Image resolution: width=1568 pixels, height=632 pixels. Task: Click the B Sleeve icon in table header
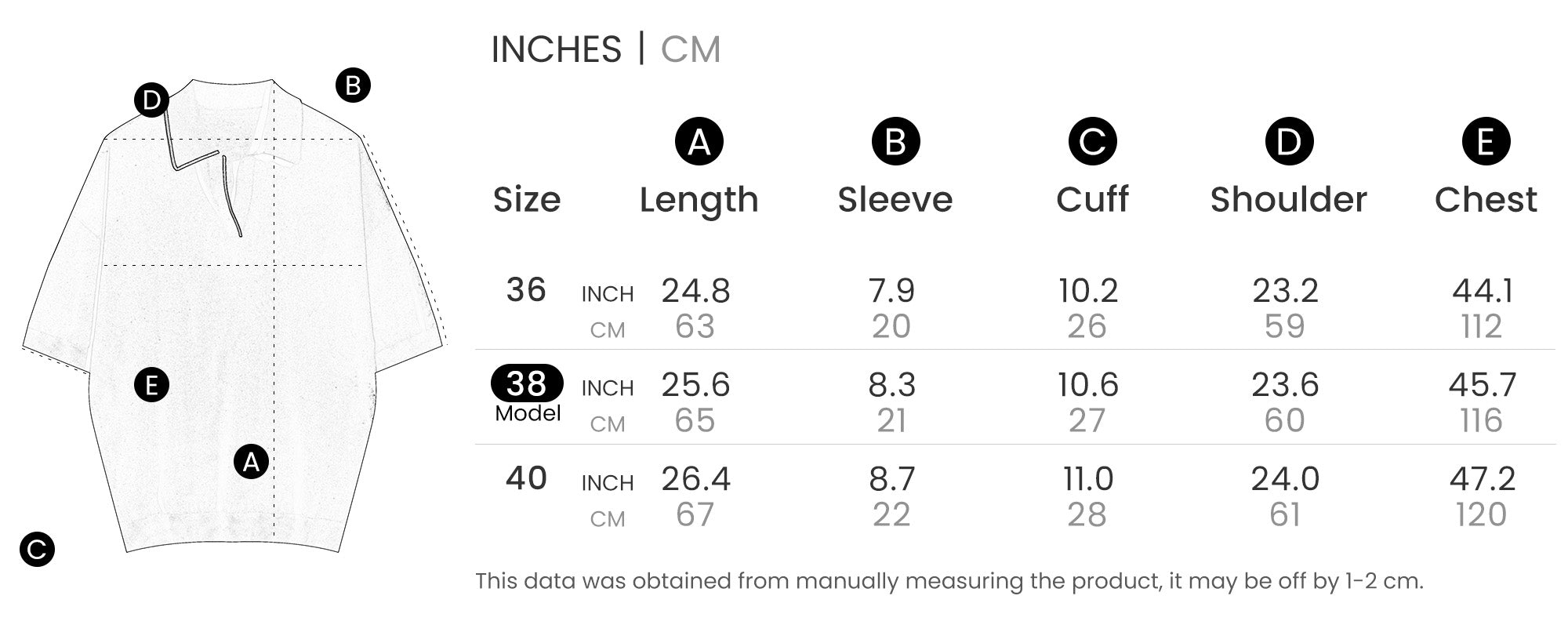click(895, 142)
